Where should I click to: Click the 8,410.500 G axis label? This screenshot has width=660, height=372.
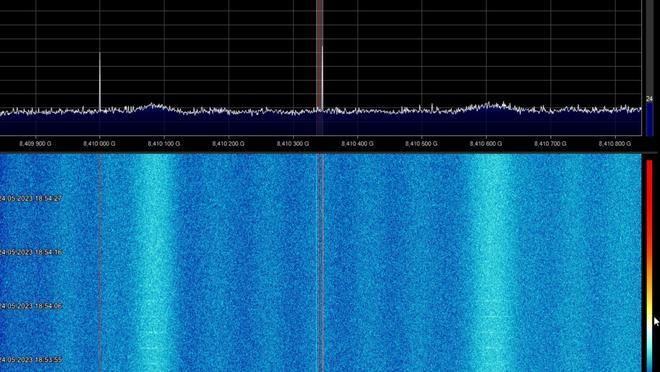[421, 144]
